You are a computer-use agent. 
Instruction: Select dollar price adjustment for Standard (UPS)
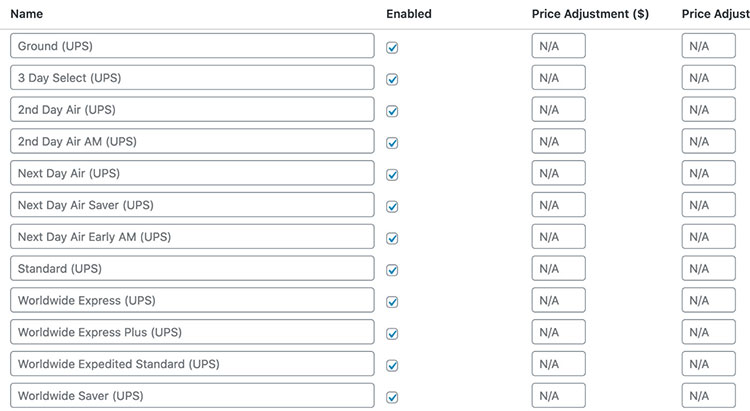(558, 269)
